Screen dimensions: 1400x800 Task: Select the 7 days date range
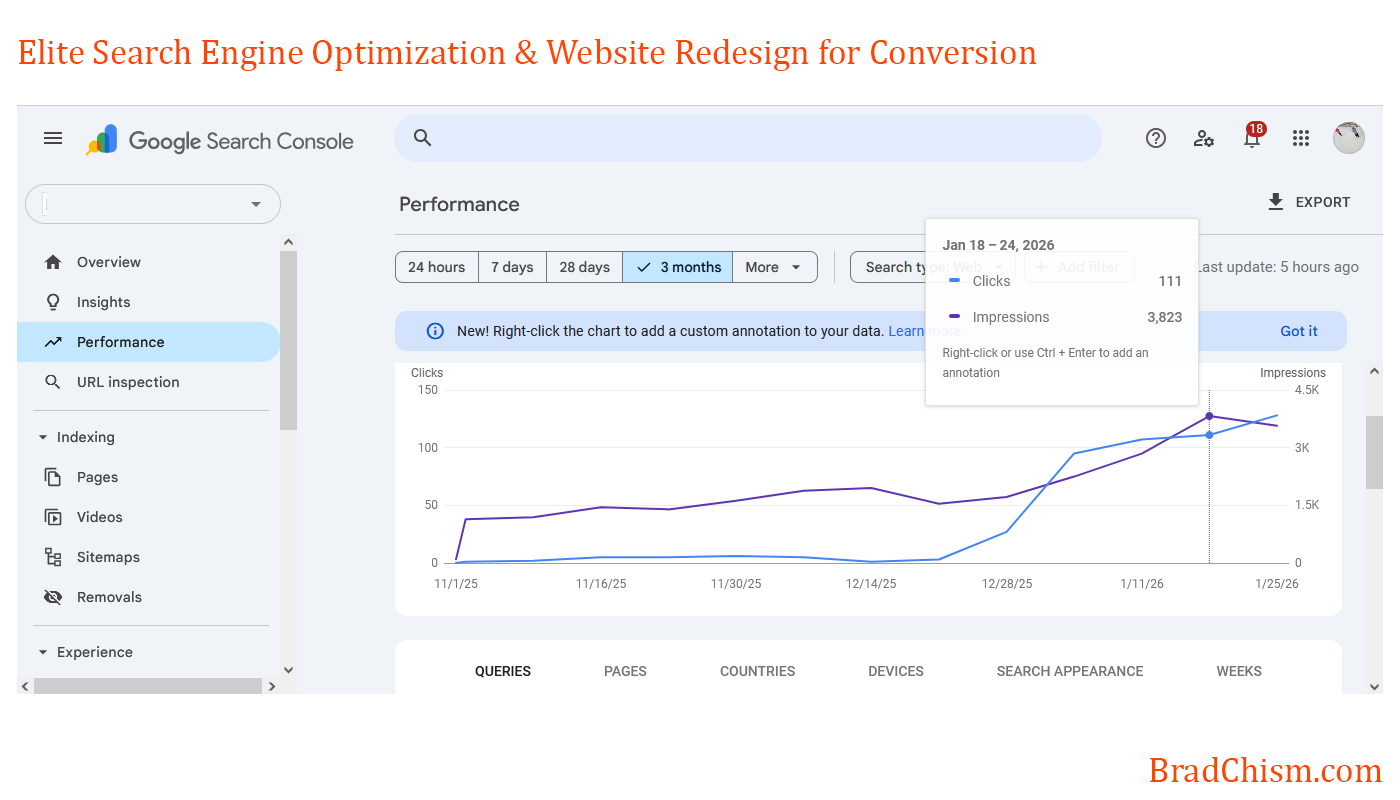[x=512, y=267]
